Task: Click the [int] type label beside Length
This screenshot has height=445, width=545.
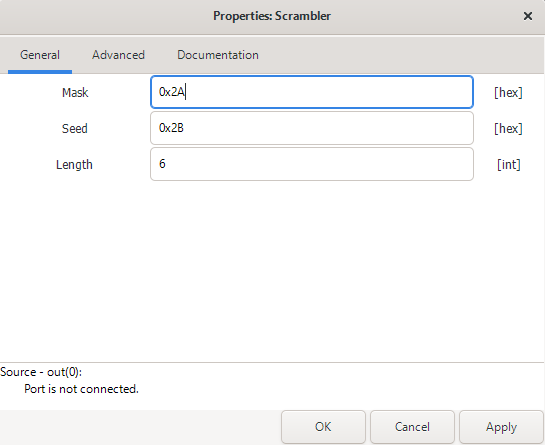Action: 509,164
